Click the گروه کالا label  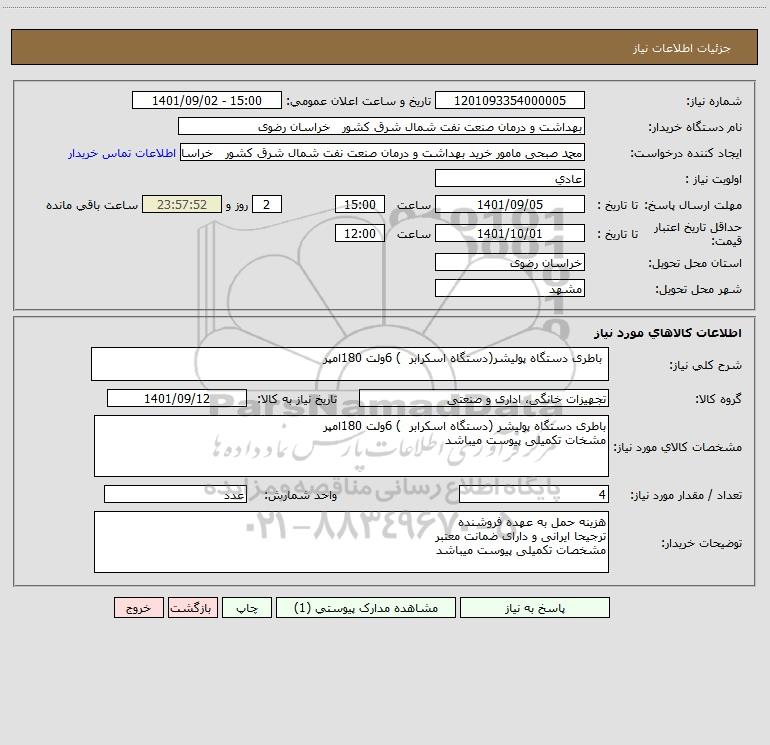click(718, 399)
